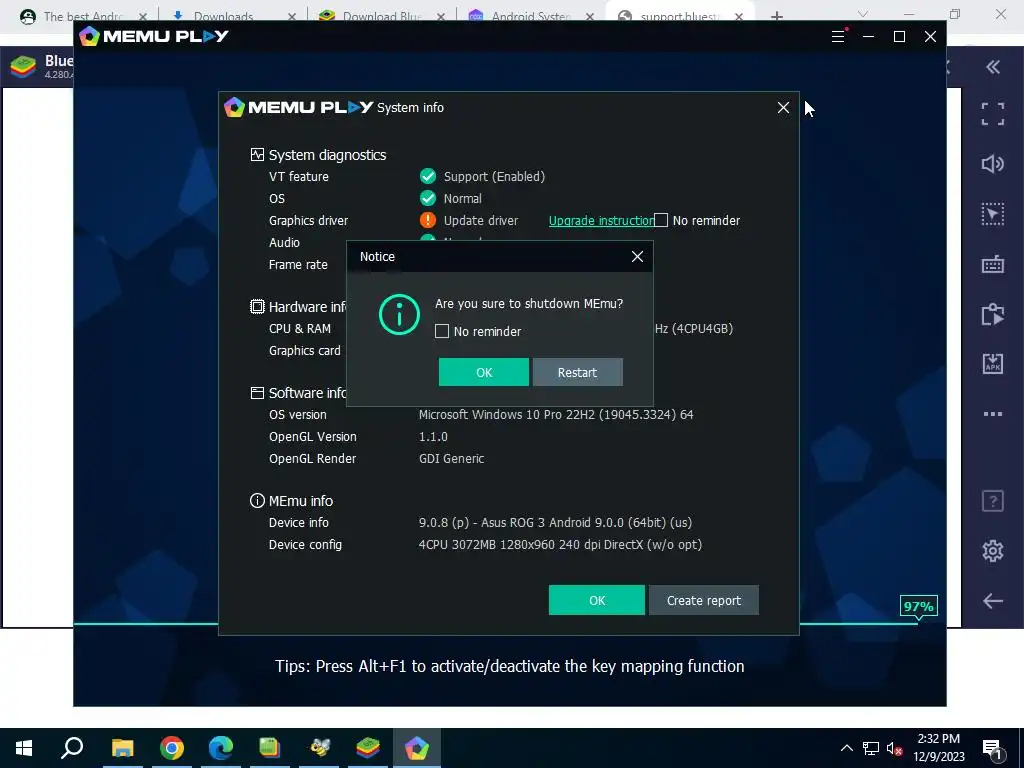Viewport: 1024px width, 768px height.
Task: Click green check icon beside OS Normal
Action: [428, 198]
